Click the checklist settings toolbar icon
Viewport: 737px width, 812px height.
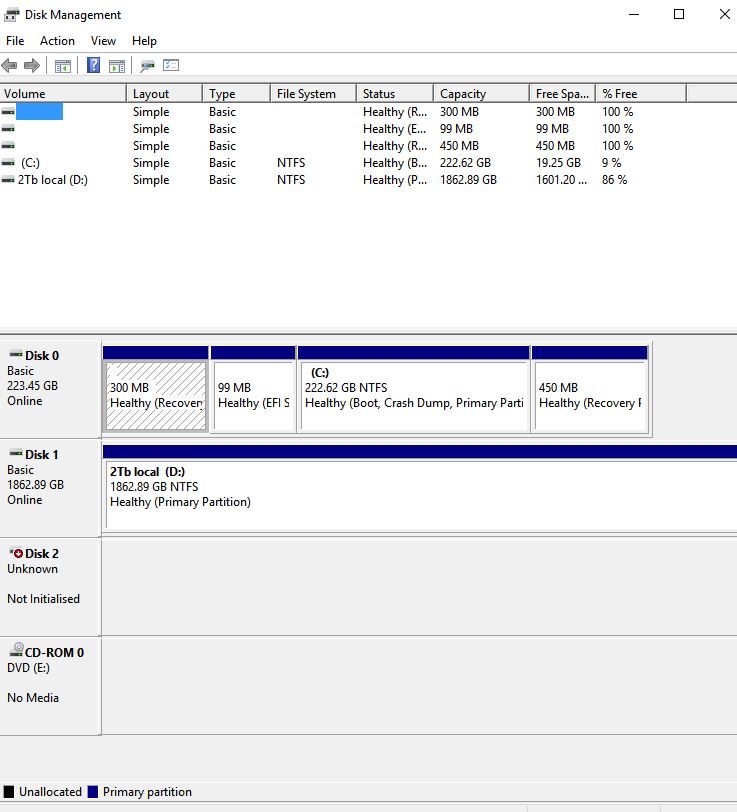point(171,65)
